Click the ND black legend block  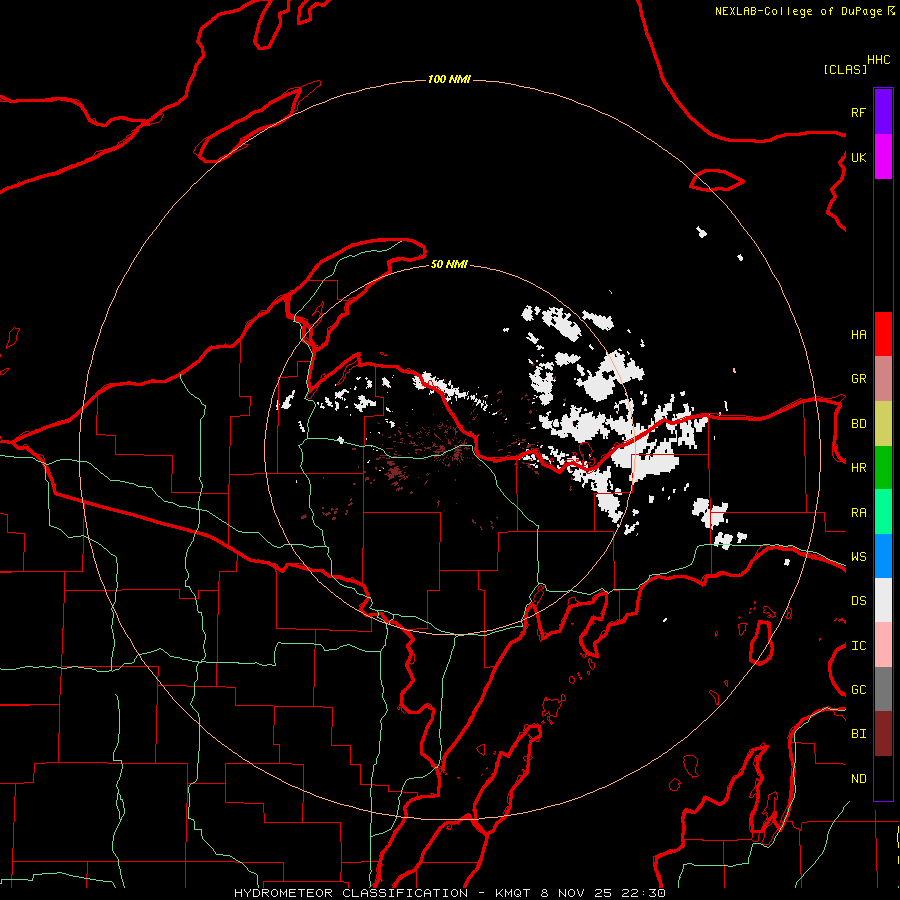pyautogui.click(x=883, y=778)
